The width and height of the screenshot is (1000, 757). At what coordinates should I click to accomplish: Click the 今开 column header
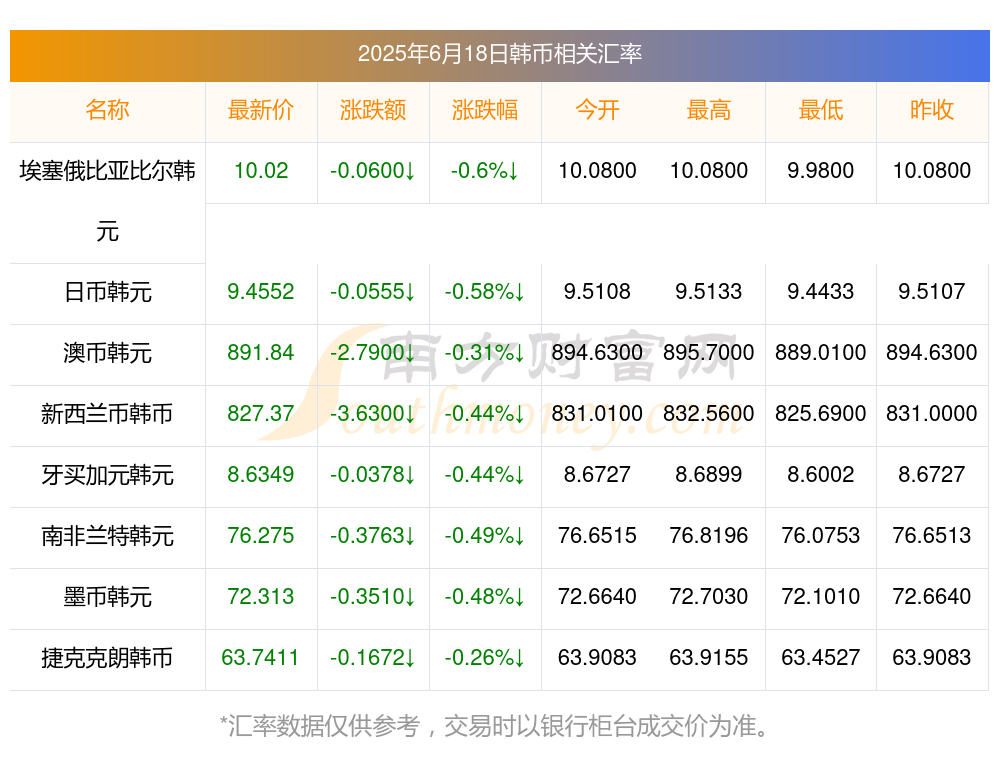pos(597,110)
